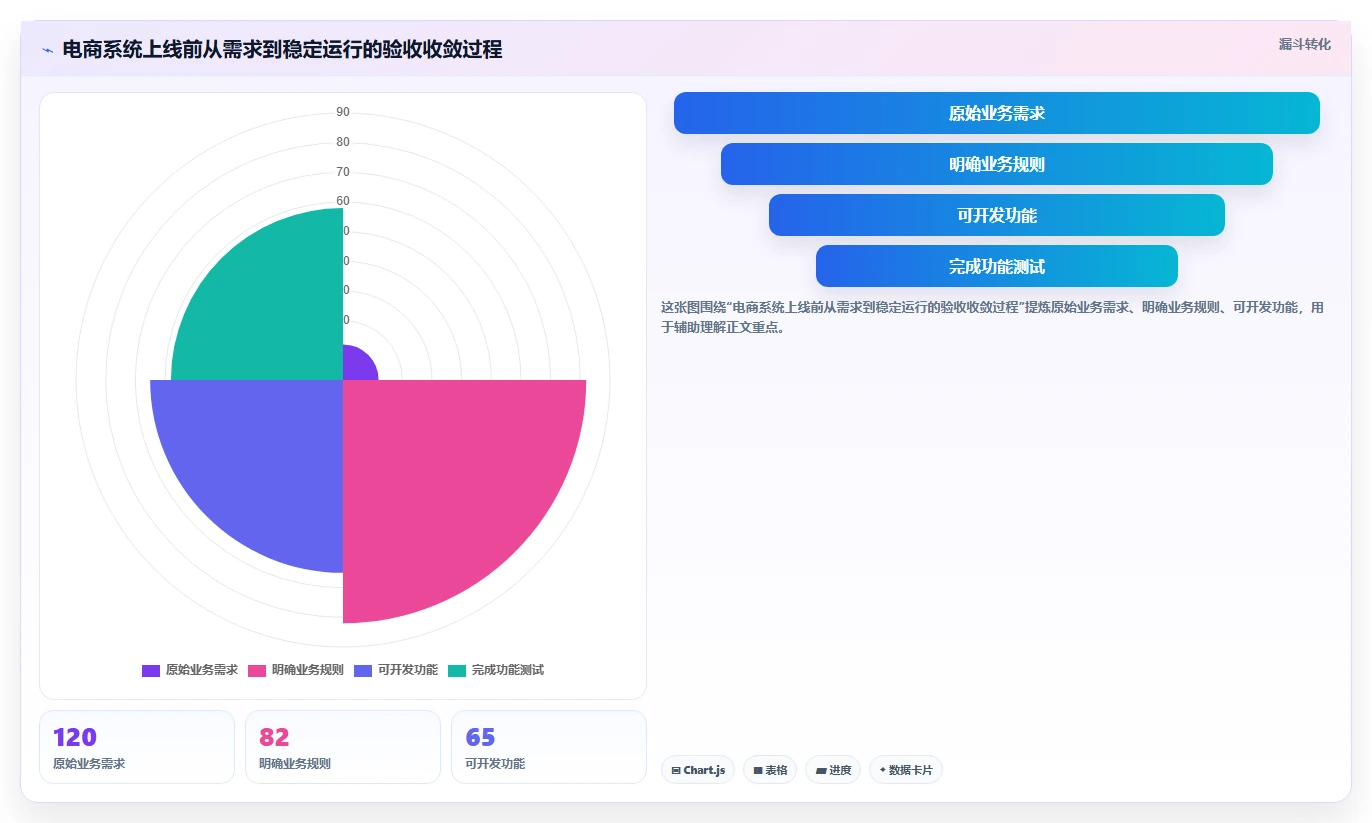
Task: Click the 数据卡片 tag chip
Action: (x=906, y=770)
